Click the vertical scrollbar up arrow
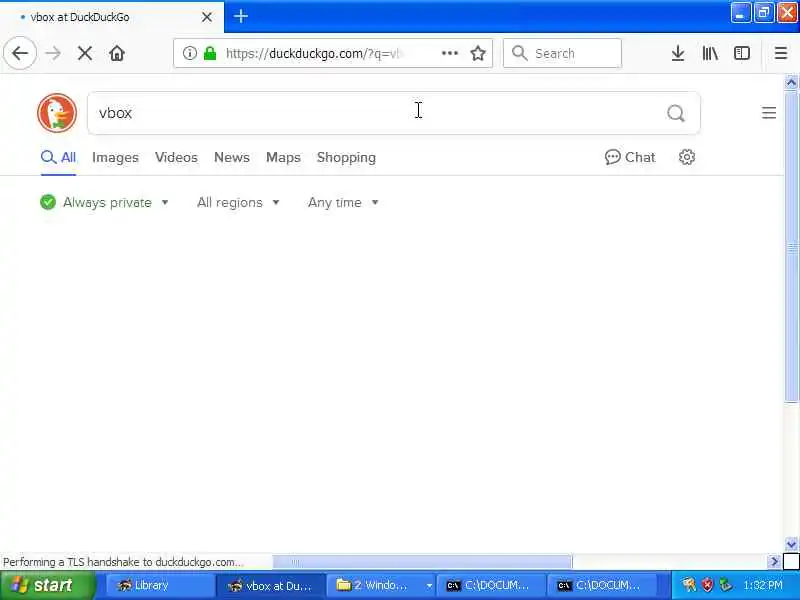 791,82
